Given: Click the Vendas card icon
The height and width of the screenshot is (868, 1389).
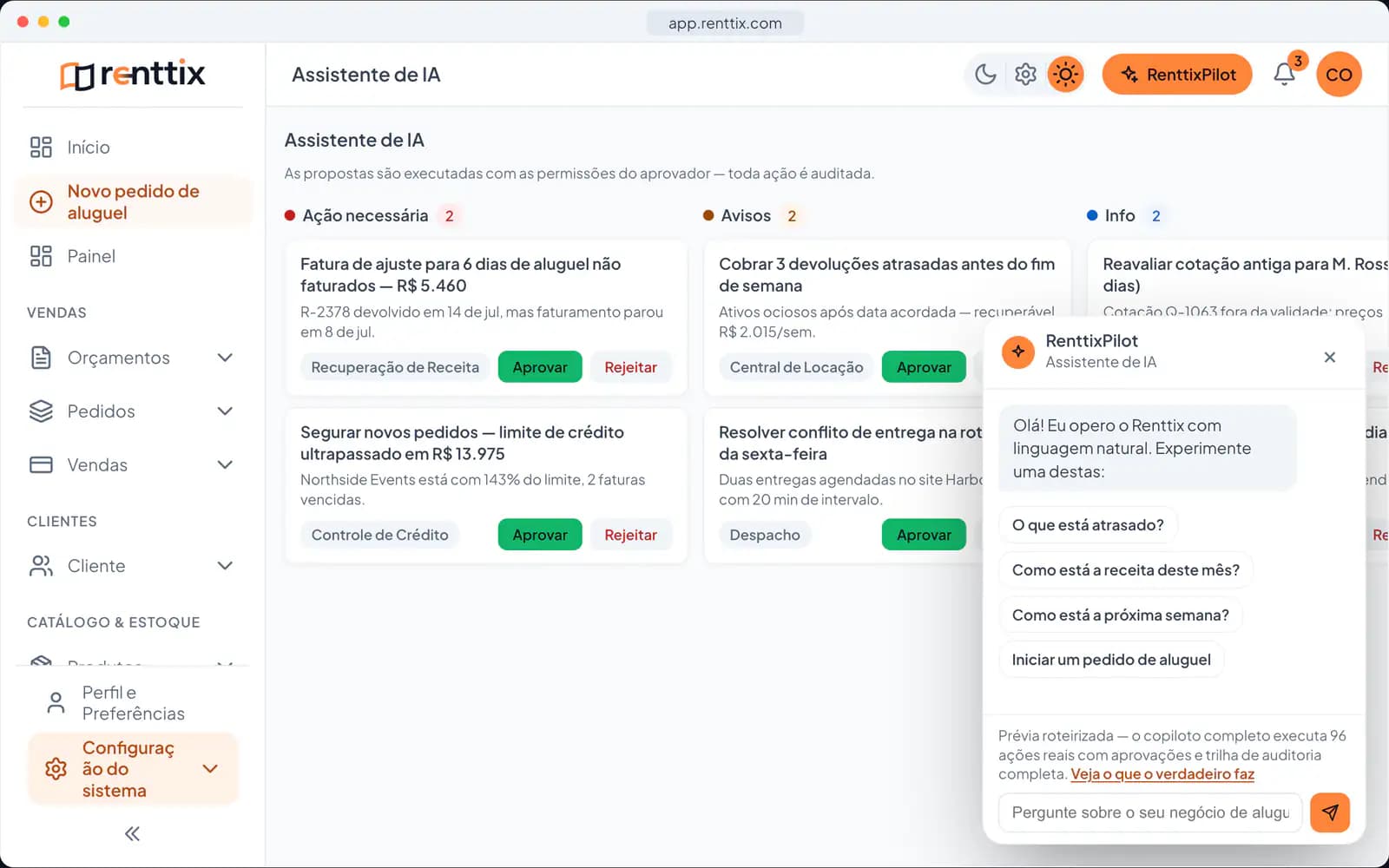Looking at the screenshot, I should point(41,465).
